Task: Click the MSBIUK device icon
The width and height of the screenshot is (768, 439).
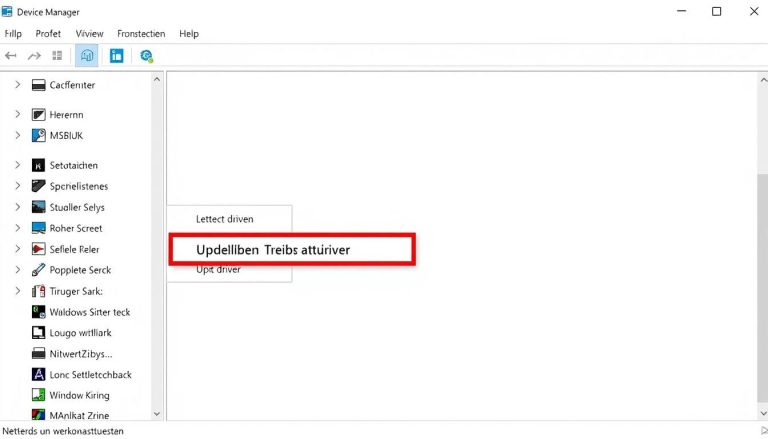Action: point(39,135)
